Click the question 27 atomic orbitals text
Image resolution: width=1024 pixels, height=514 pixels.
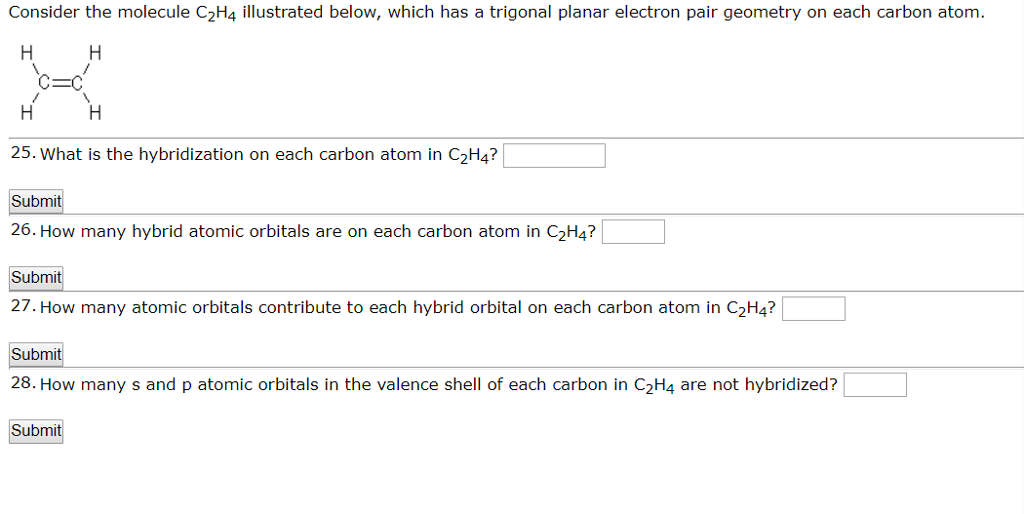point(408,308)
